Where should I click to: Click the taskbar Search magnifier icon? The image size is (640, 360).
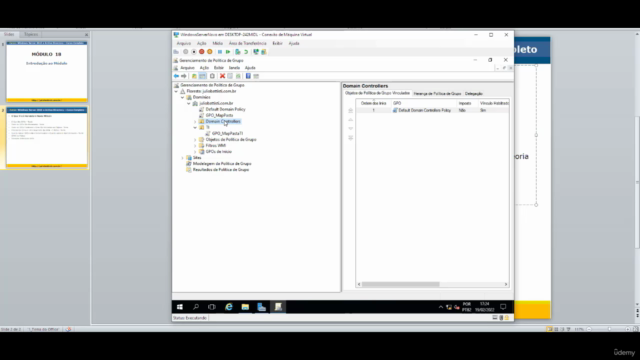click(x=196, y=307)
